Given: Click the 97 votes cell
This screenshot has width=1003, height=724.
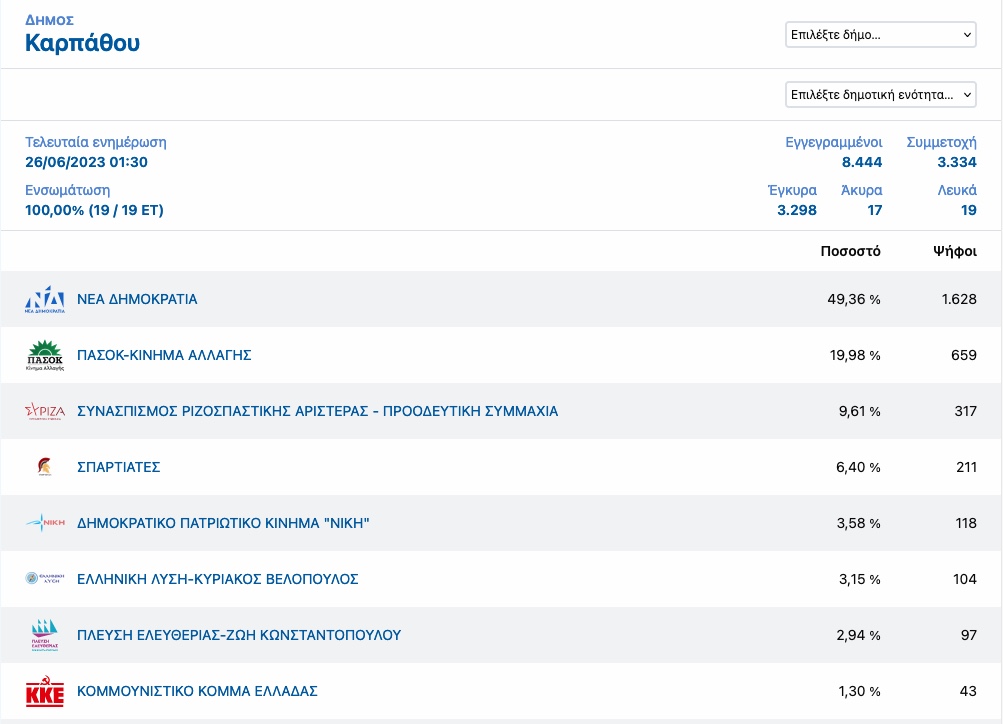Looking at the screenshot, I should (968, 635).
